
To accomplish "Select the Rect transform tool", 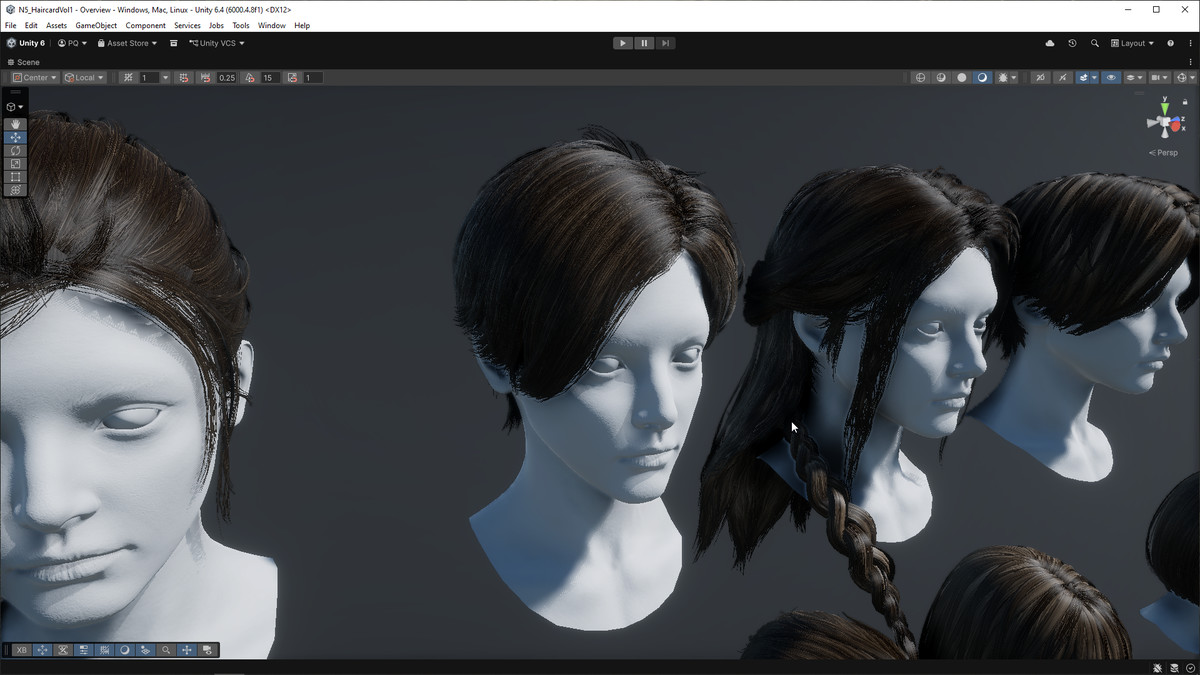I will point(15,176).
